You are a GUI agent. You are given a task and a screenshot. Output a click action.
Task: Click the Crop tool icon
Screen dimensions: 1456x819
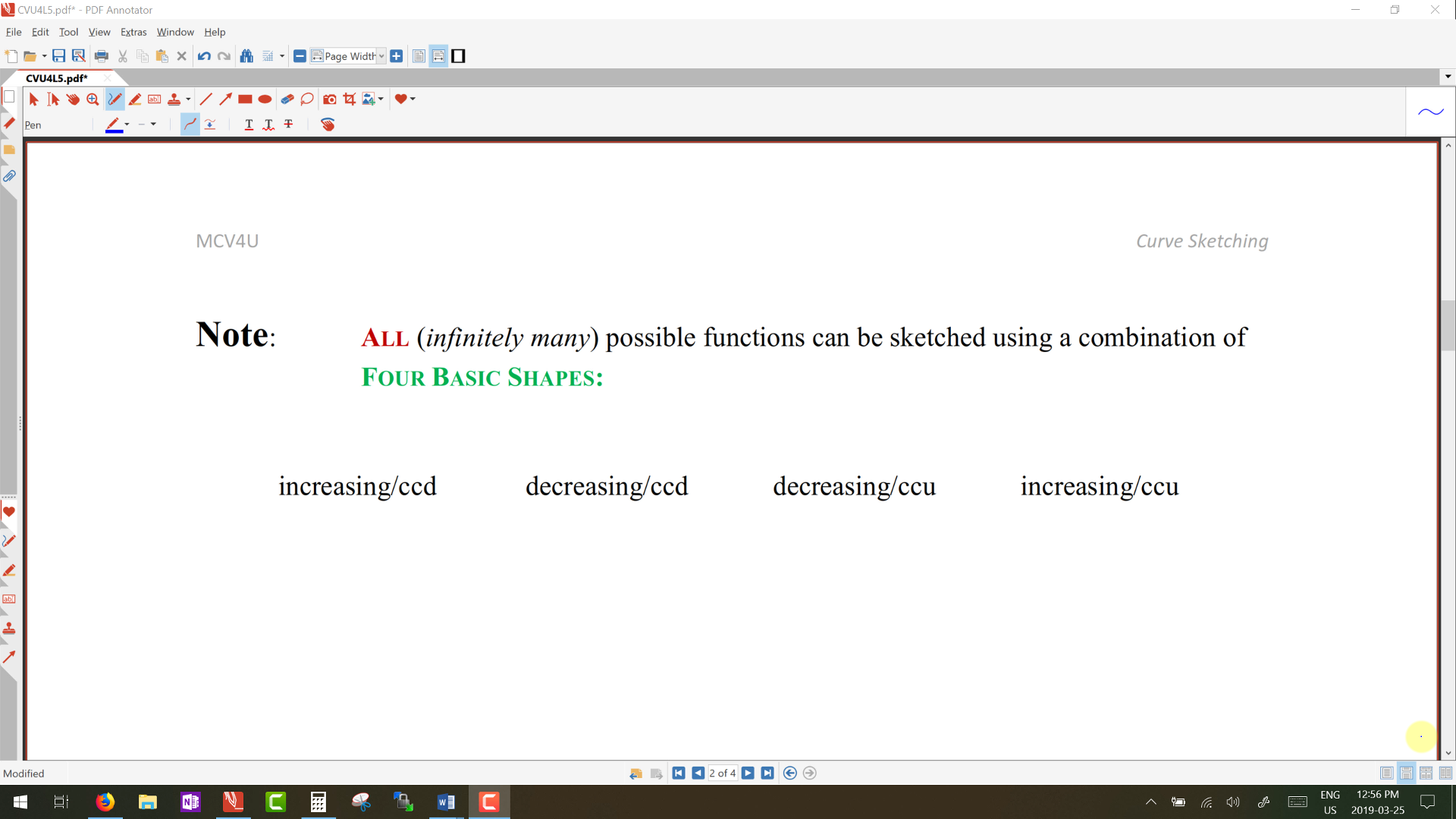tap(350, 99)
